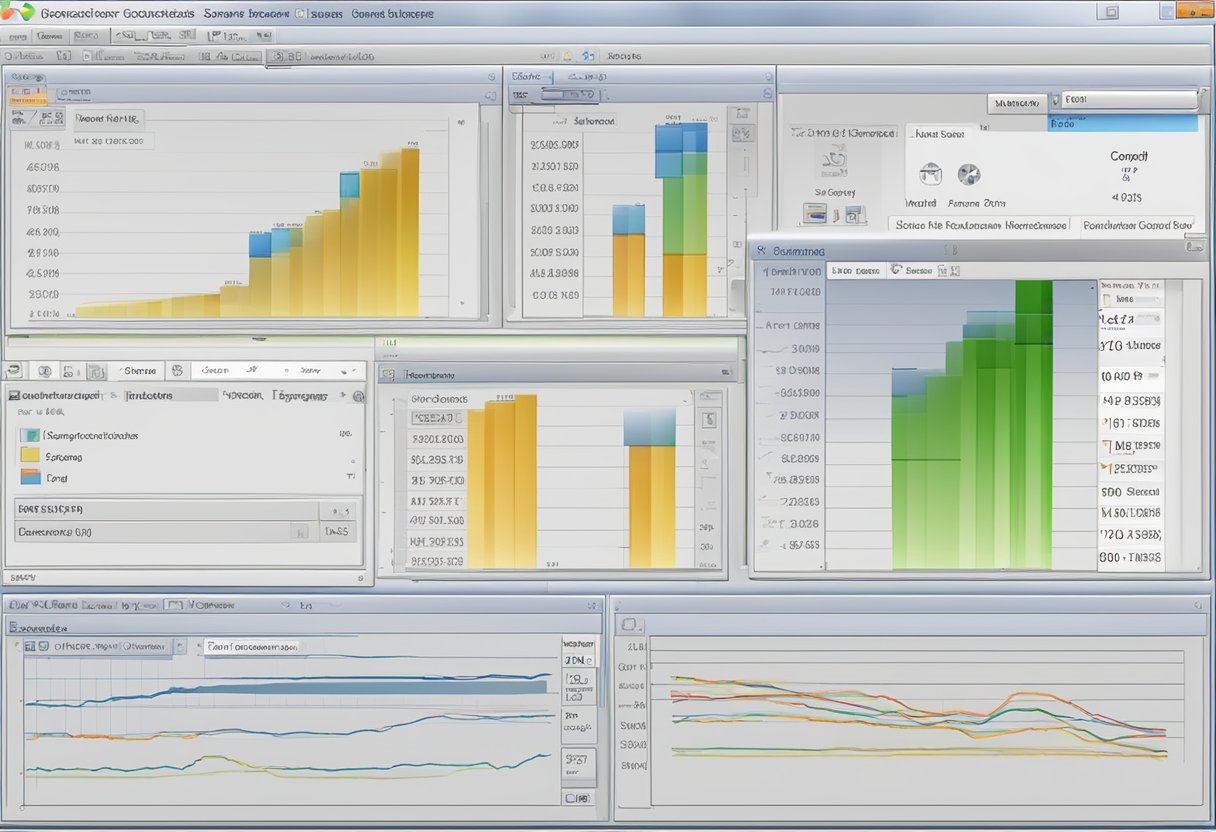The height and width of the screenshot is (832, 1216).
Task: Click the Pondhetaer Gorred button
Action: tap(1138, 225)
